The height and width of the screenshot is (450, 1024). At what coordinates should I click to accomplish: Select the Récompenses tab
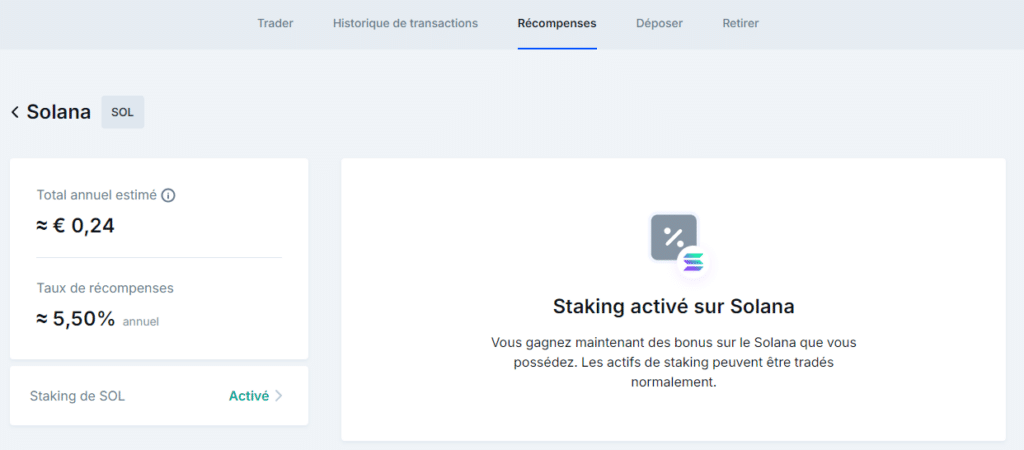(x=556, y=24)
